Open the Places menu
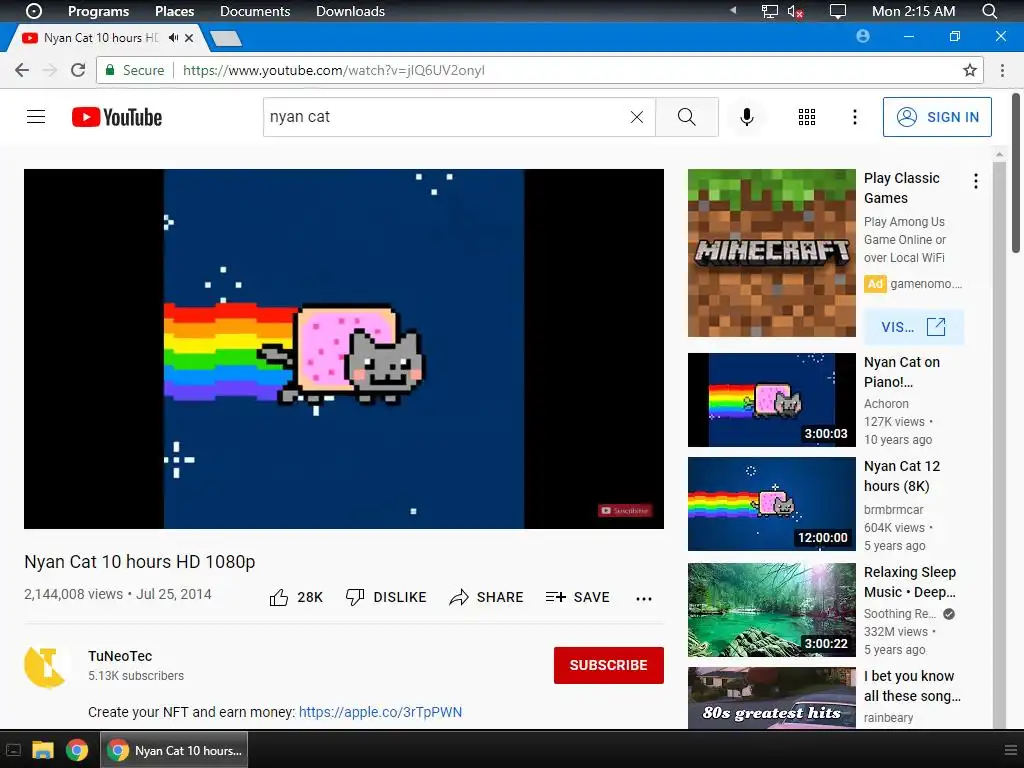The height and width of the screenshot is (768, 1024). point(174,11)
